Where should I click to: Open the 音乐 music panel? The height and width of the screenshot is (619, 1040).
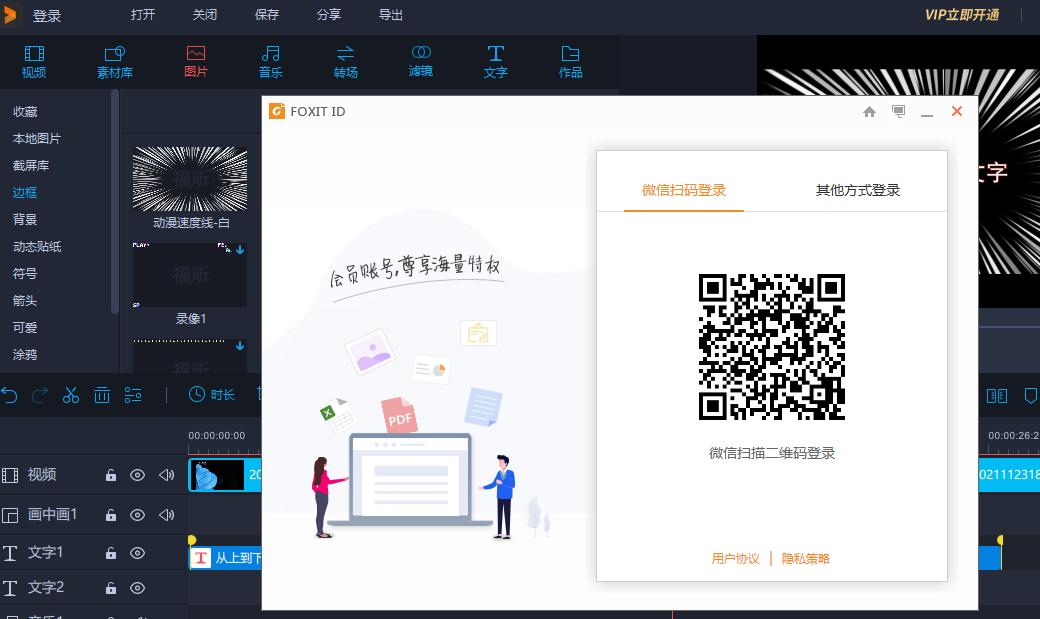coord(270,62)
